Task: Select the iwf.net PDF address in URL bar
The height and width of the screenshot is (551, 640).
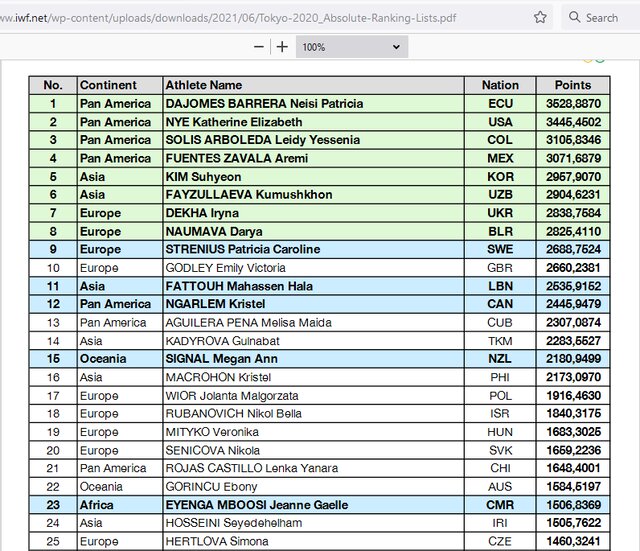Action: (x=228, y=18)
